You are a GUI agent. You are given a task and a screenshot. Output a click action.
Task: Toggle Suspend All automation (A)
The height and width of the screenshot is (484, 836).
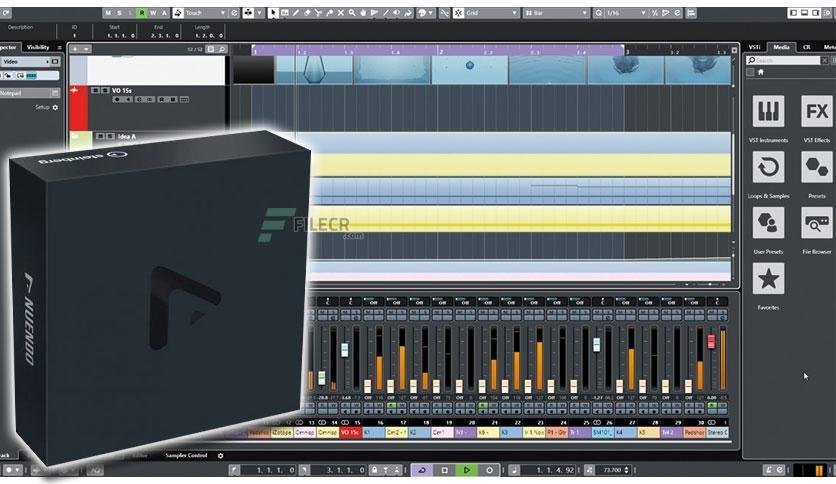(x=164, y=13)
